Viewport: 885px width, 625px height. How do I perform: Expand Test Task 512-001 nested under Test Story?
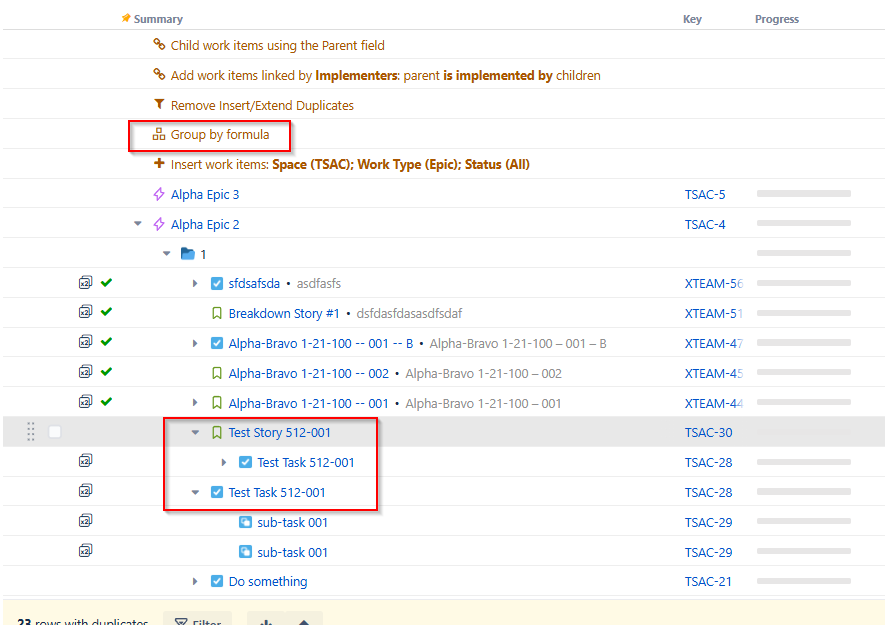click(224, 462)
